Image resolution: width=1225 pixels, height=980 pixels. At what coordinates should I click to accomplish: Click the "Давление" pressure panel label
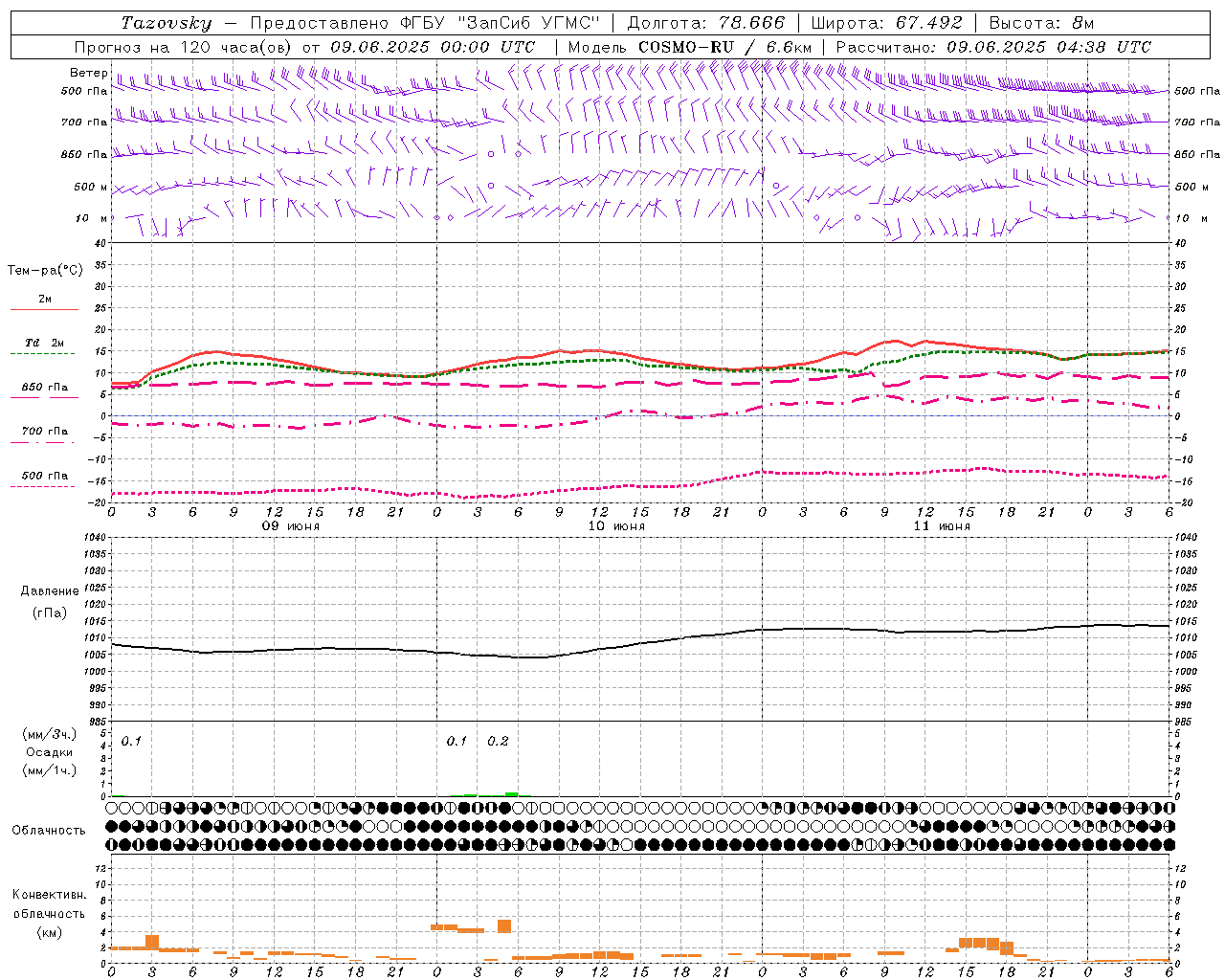tap(50, 591)
